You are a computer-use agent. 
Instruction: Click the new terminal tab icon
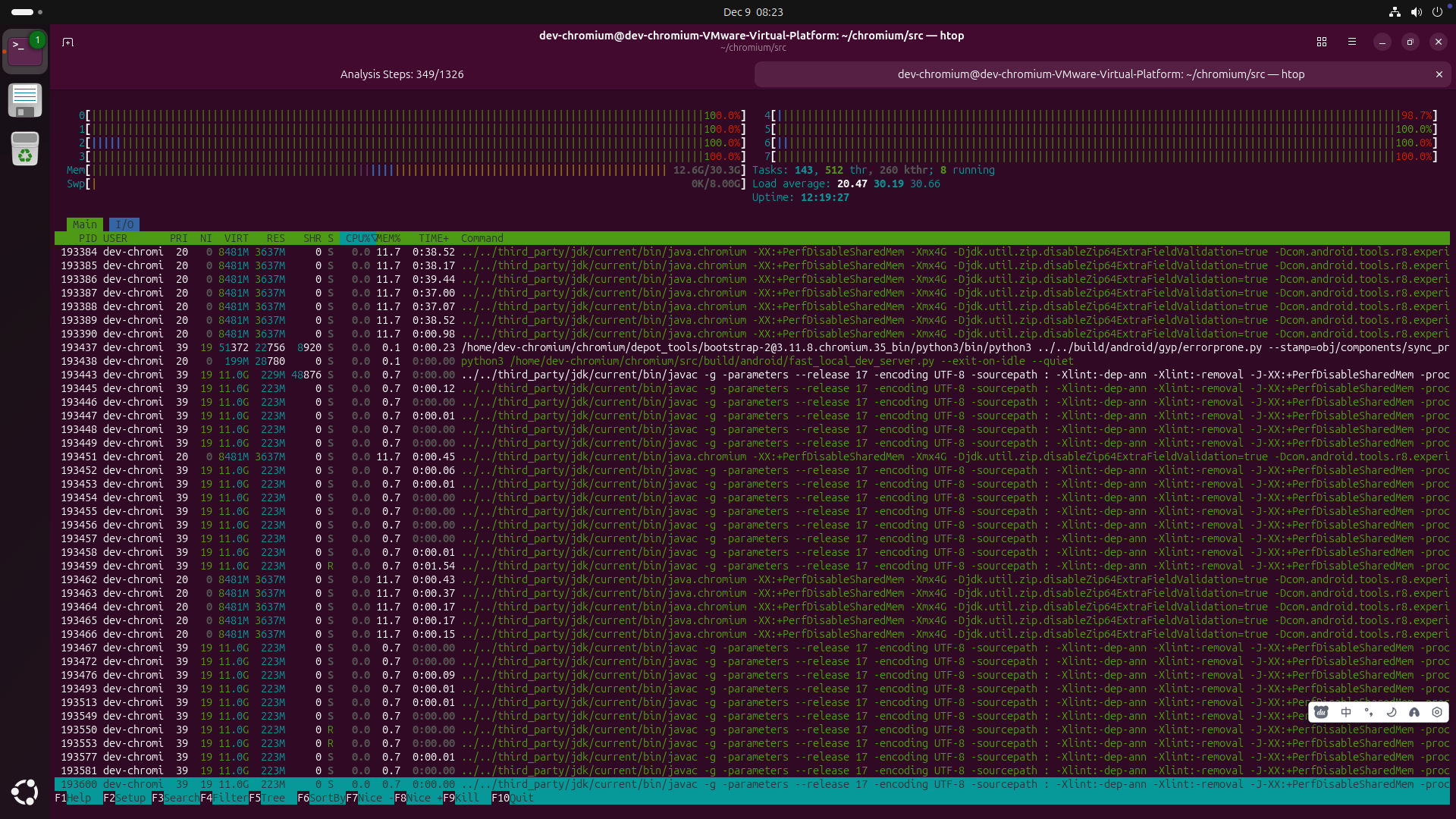point(67,42)
